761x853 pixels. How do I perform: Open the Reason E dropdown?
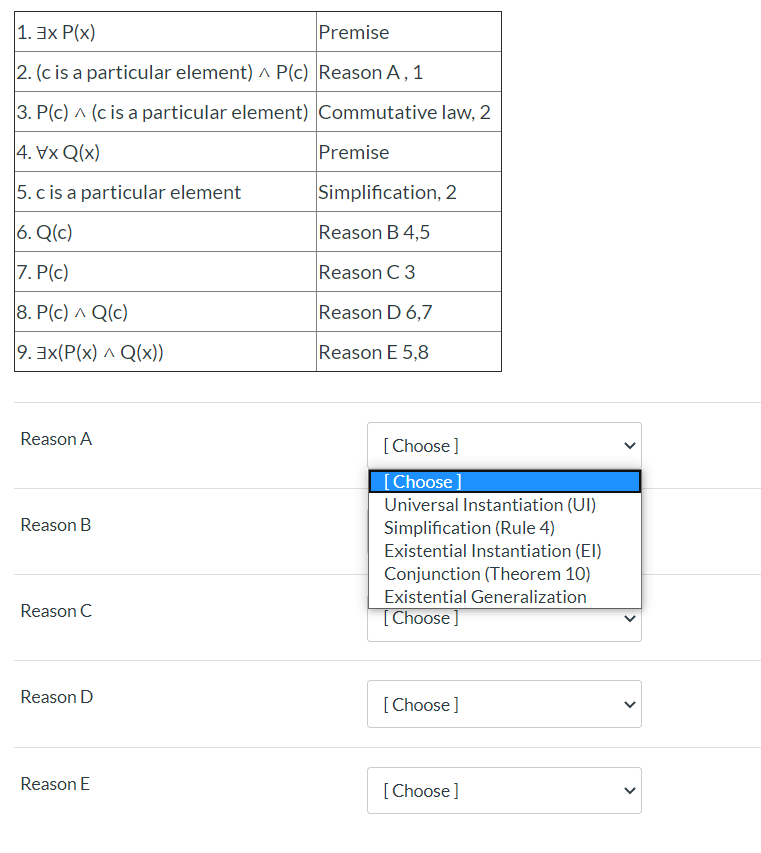pos(504,790)
